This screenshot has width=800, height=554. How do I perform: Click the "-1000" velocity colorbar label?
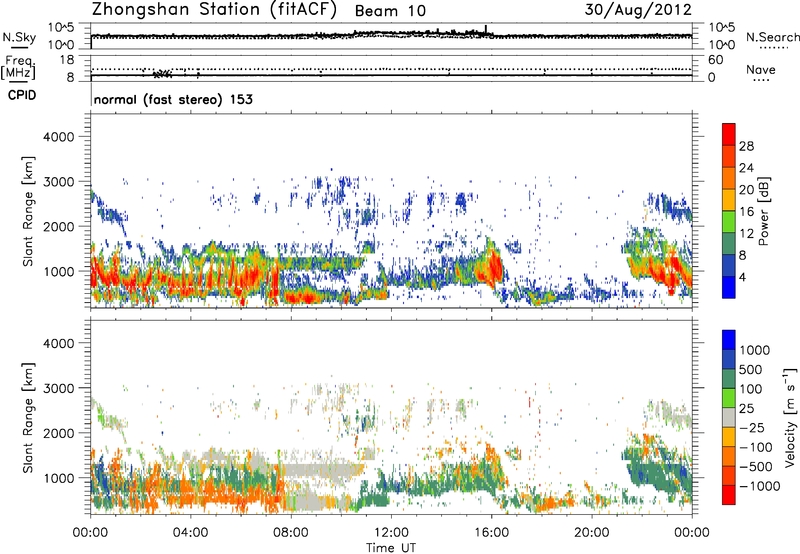pyautogui.click(x=759, y=486)
